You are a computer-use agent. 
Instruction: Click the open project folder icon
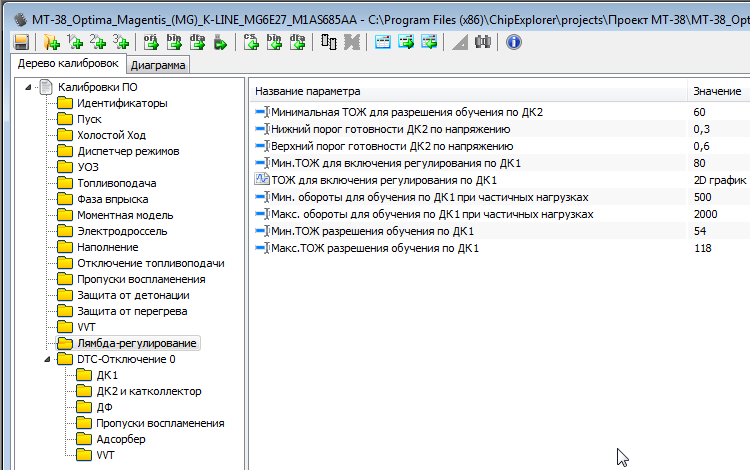51,41
